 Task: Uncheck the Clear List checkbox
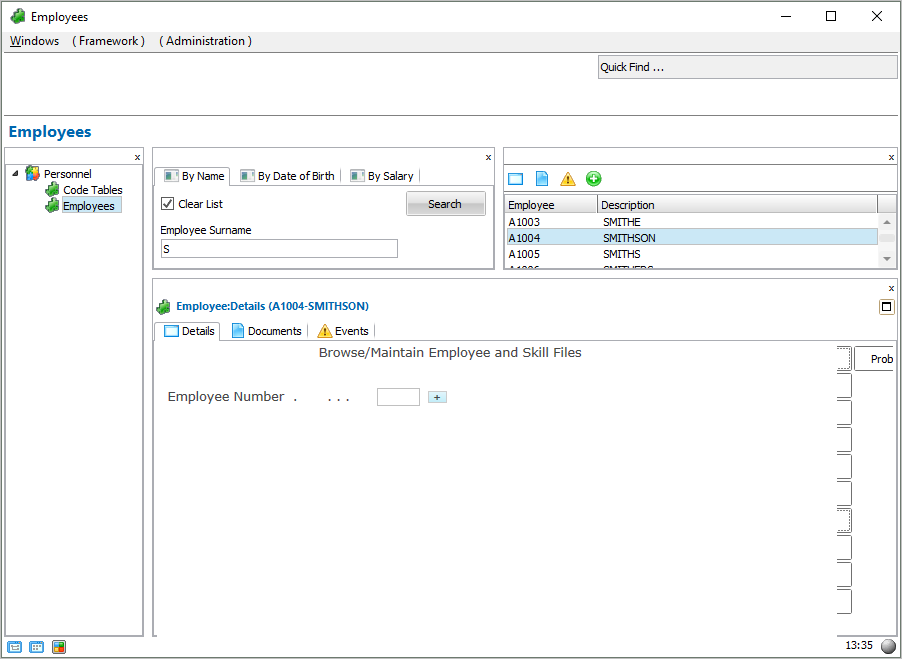pos(167,204)
